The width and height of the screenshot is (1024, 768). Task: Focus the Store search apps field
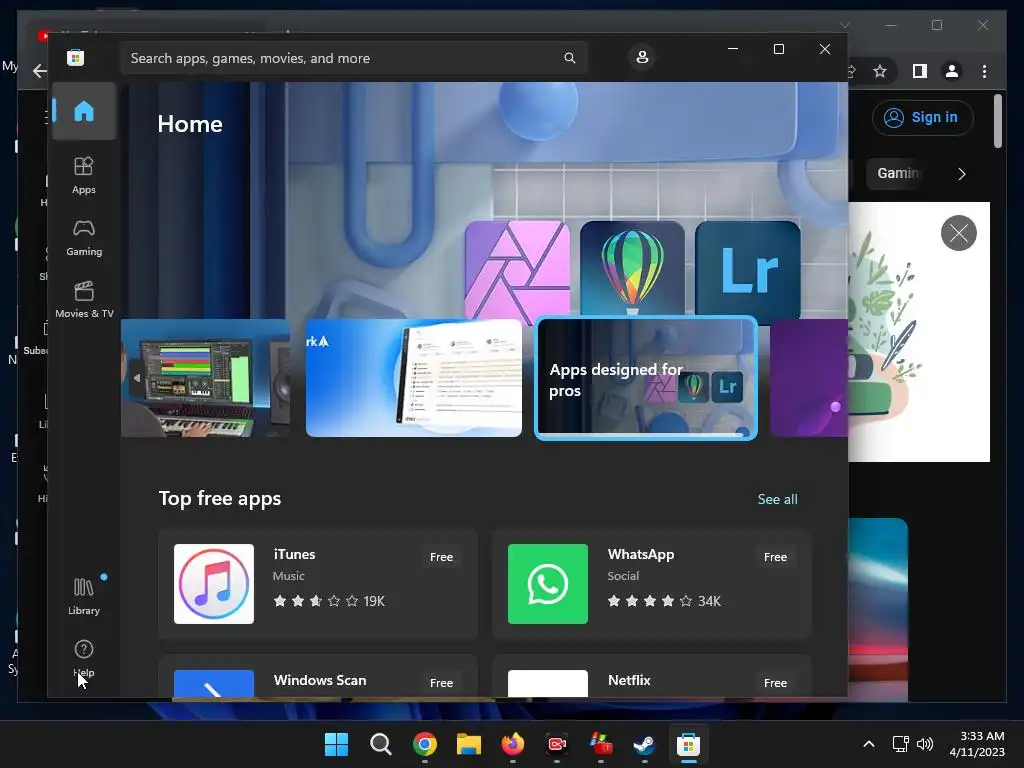click(x=353, y=58)
